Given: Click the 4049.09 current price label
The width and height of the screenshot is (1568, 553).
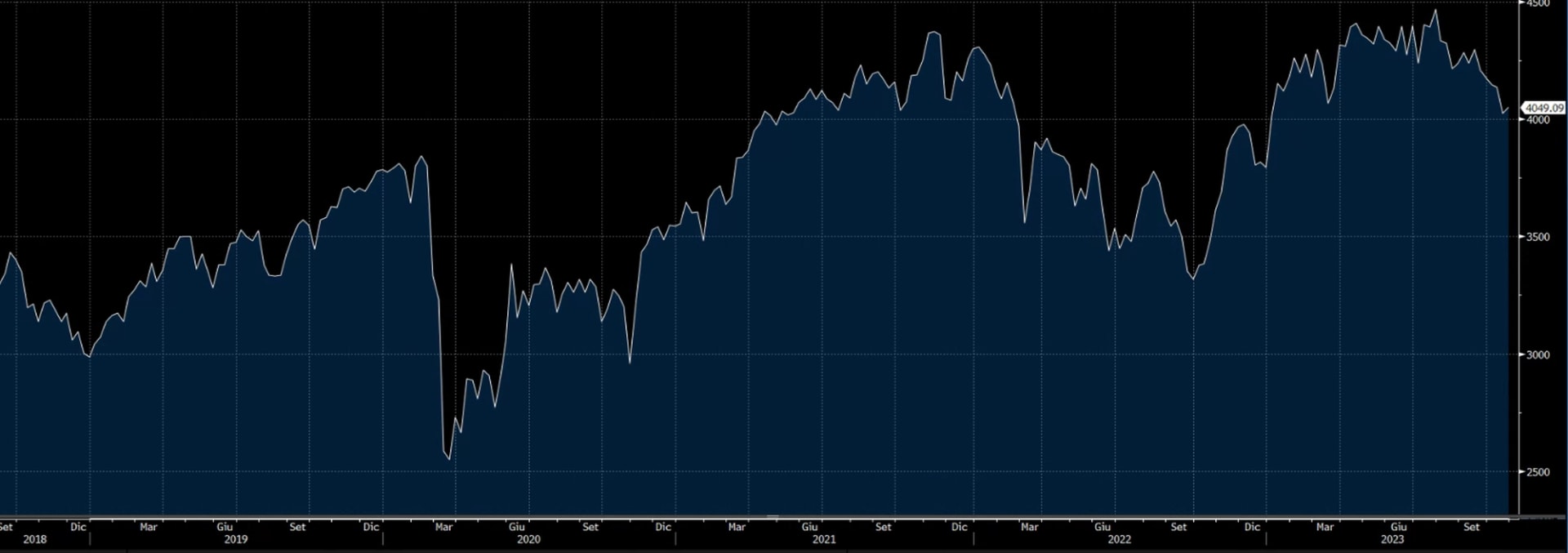Looking at the screenshot, I should tap(1544, 108).
